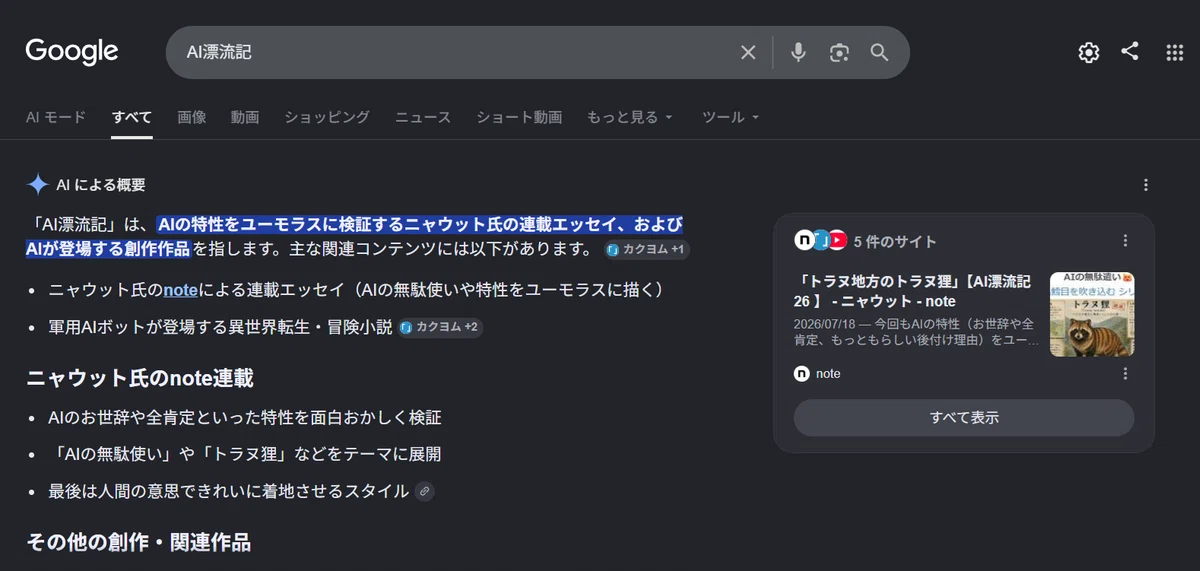Viewport: 1200px width, 571px height.
Task: Open Google Lens image search icon
Action: pos(839,53)
